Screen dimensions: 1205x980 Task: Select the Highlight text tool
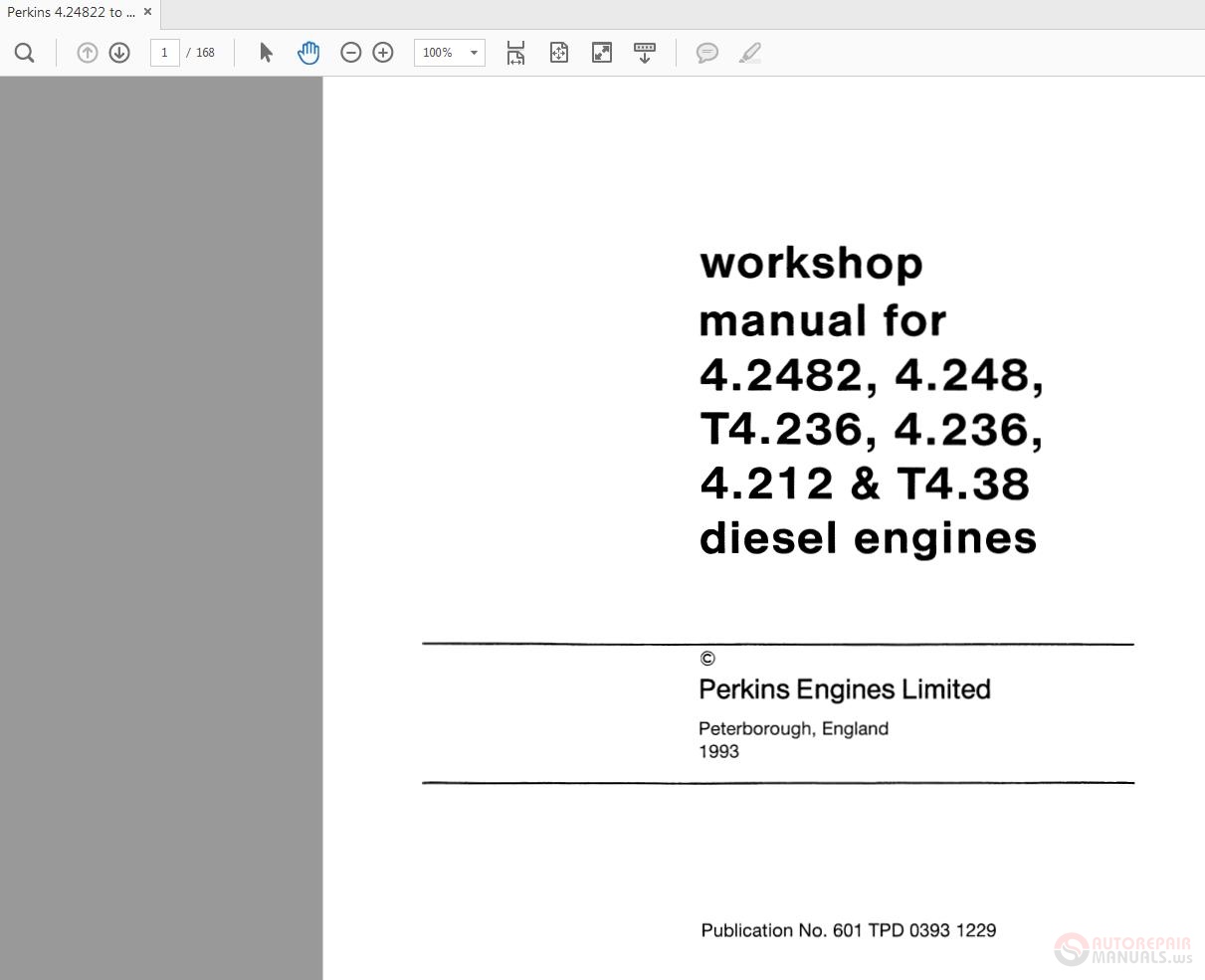750,52
